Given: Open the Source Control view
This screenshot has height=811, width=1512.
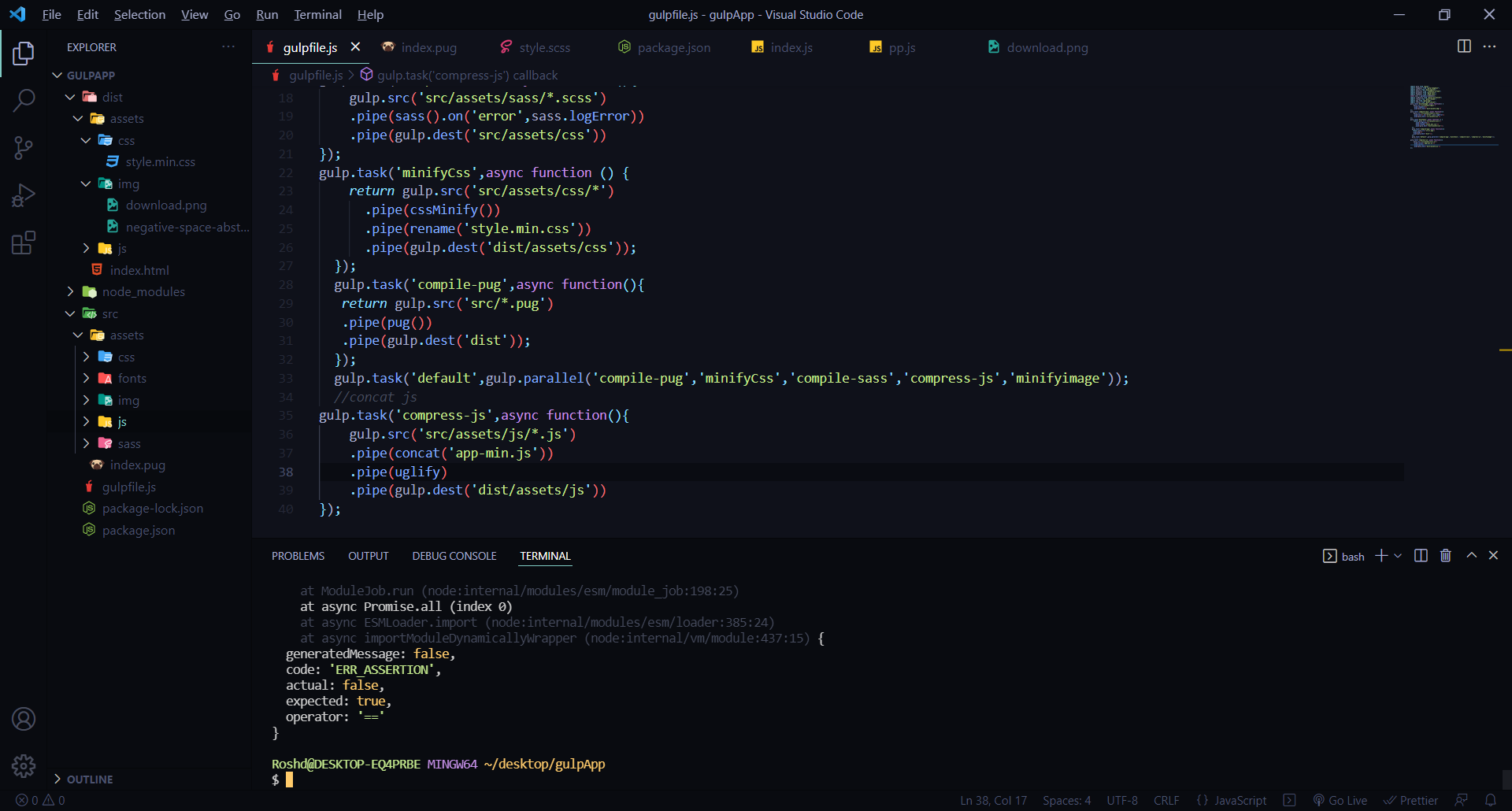Looking at the screenshot, I should [x=24, y=148].
